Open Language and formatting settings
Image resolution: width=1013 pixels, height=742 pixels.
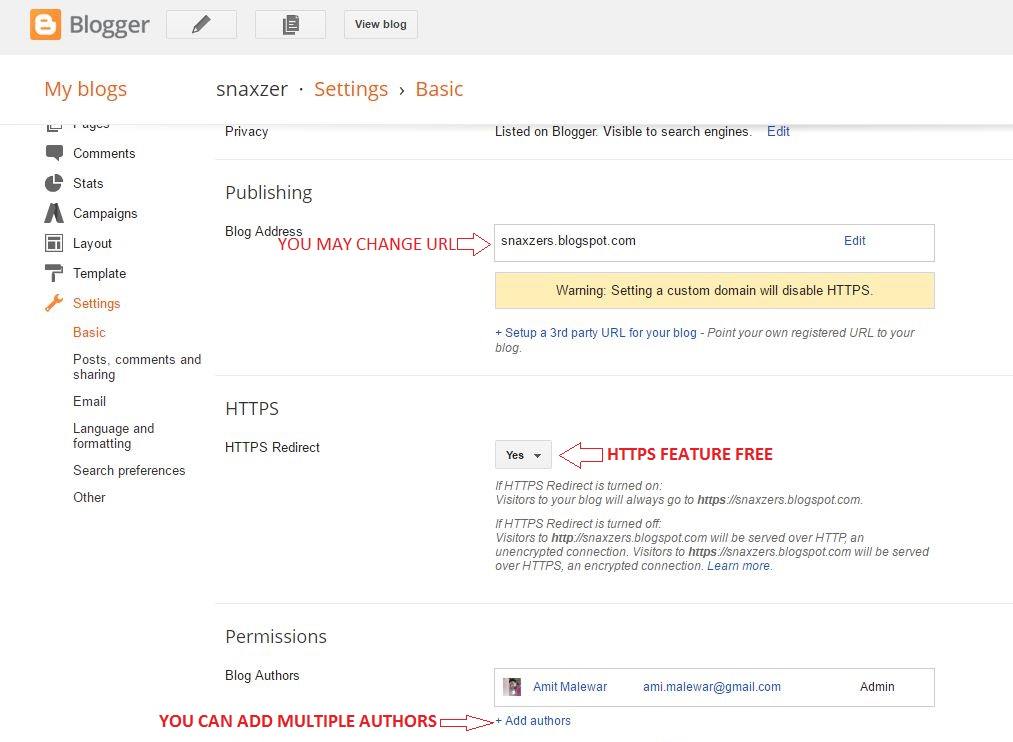(114, 436)
